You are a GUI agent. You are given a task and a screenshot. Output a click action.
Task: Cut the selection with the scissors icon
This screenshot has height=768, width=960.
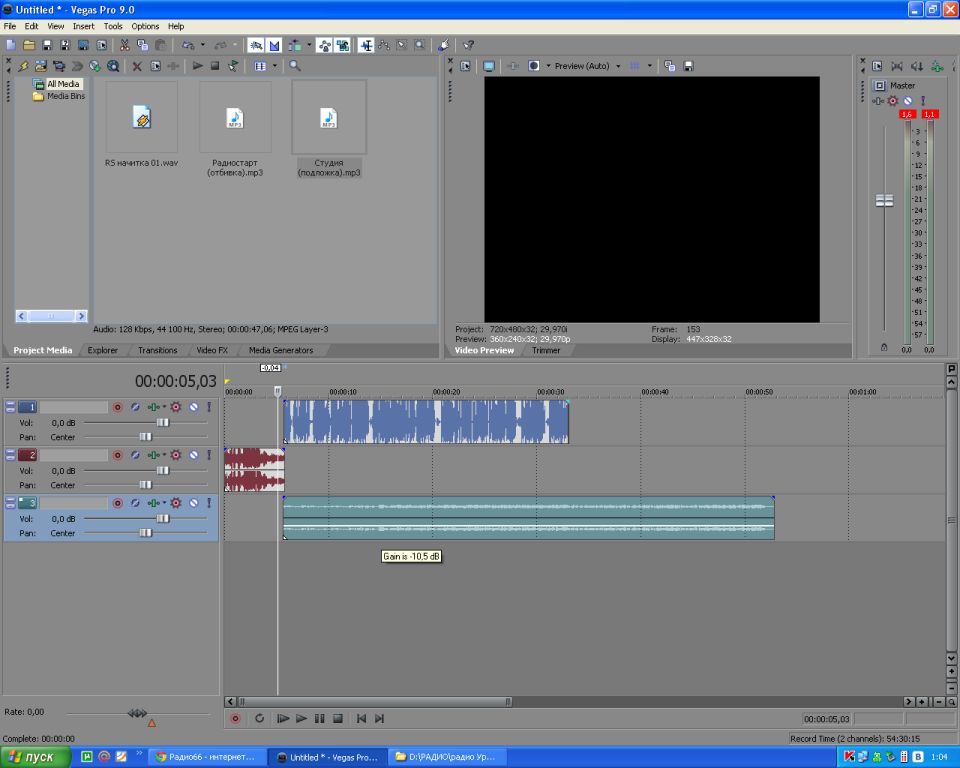point(124,45)
